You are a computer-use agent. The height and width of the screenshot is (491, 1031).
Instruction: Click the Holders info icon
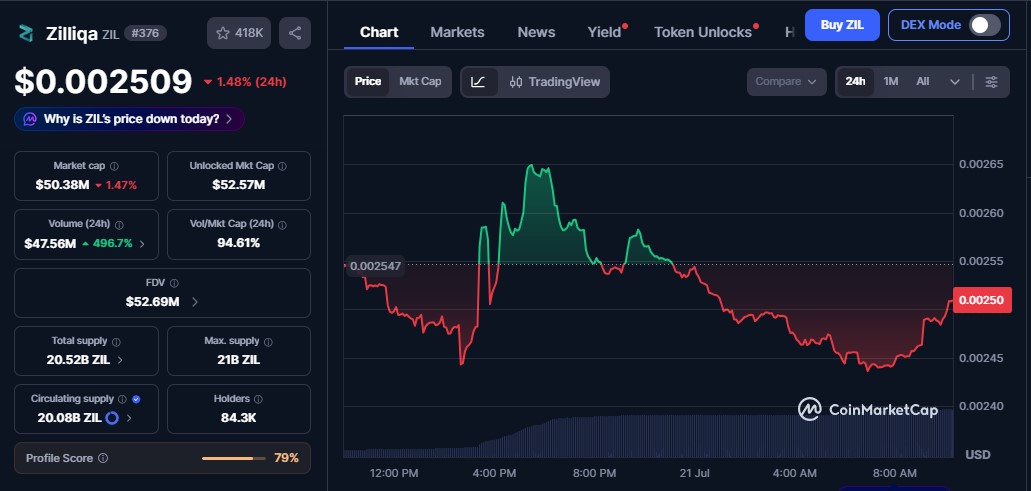258,399
